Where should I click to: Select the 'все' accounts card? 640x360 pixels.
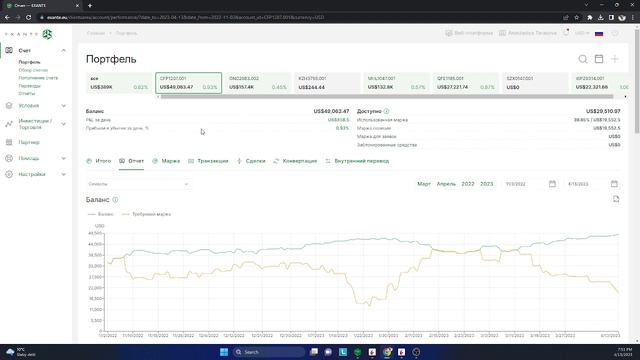point(119,83)
